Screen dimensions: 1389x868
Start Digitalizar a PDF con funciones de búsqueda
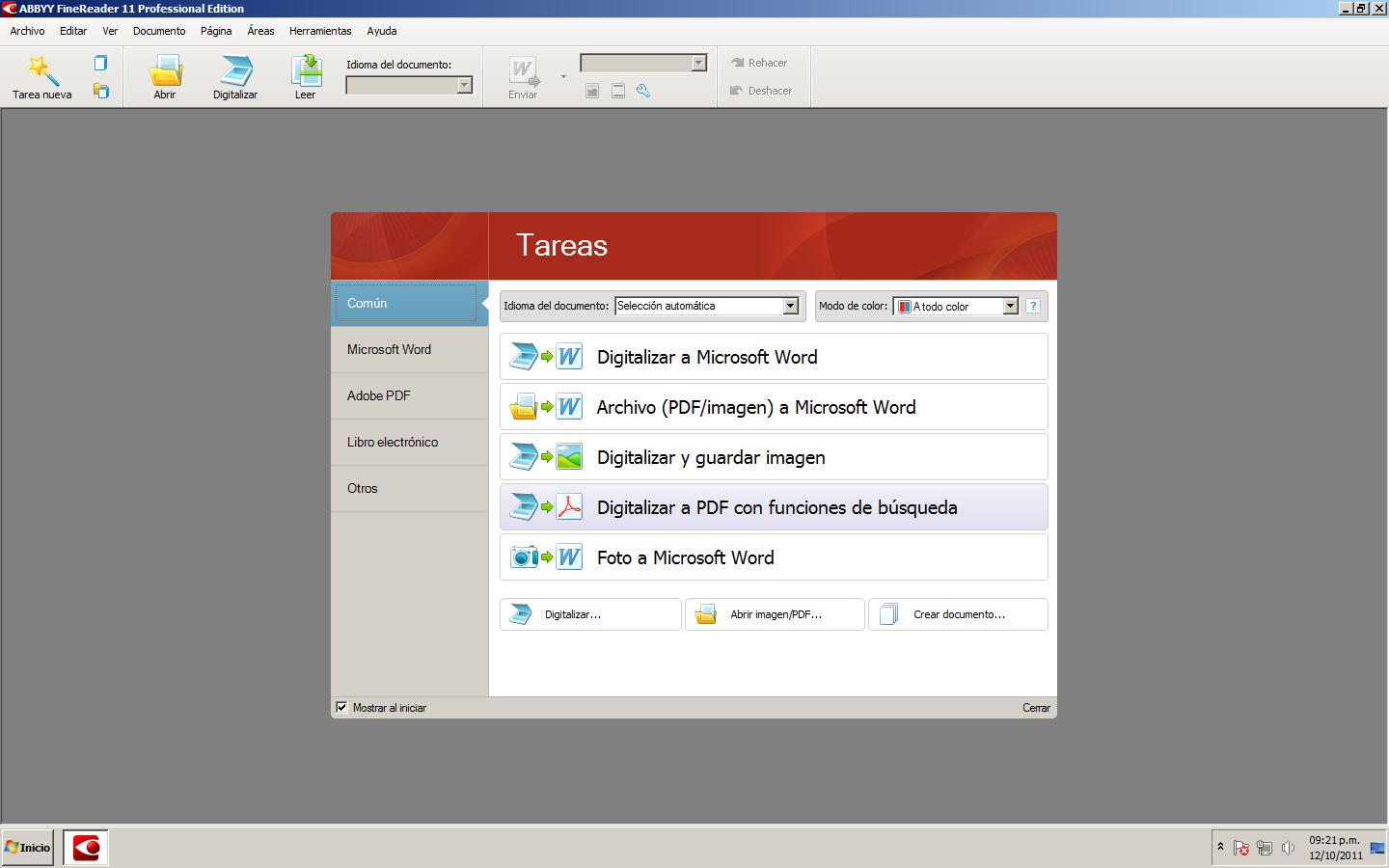pos(774,507)
